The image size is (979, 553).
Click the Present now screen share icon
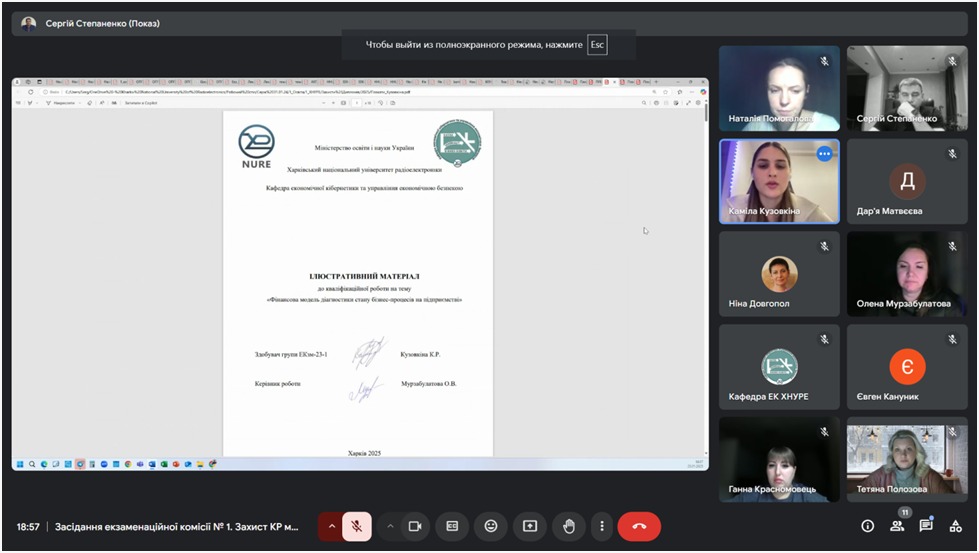pyautogui.click(x=530, y=526)
